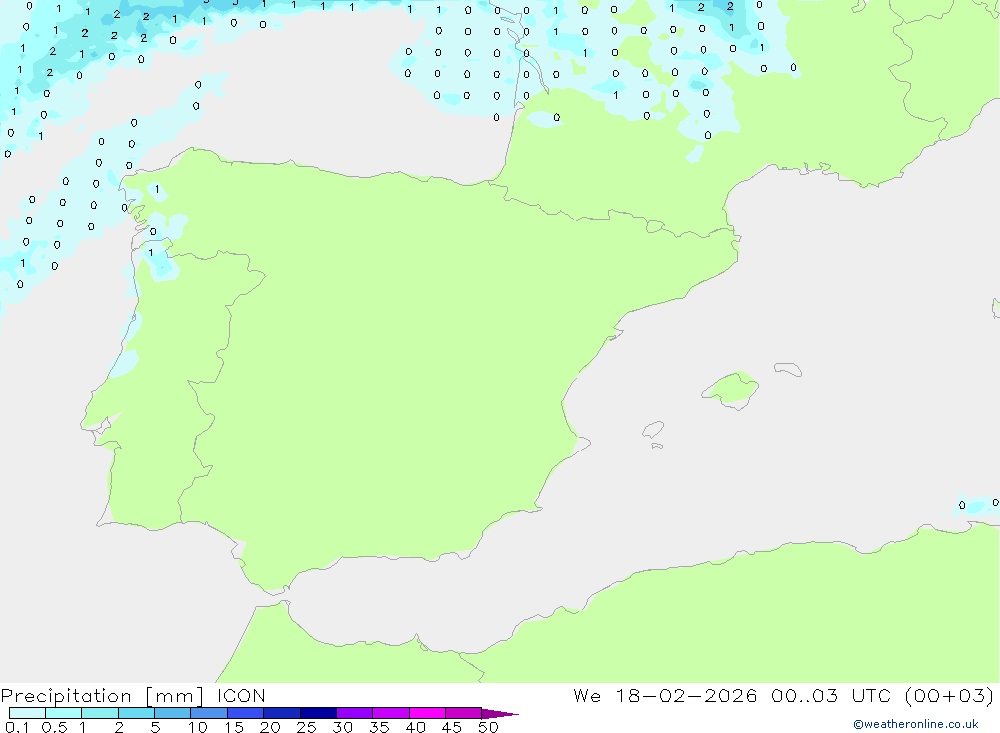The image size is (1000, 733).
Task: Pick the 0.1–0.5 mm legend color swatch
Action: (27, 713)
